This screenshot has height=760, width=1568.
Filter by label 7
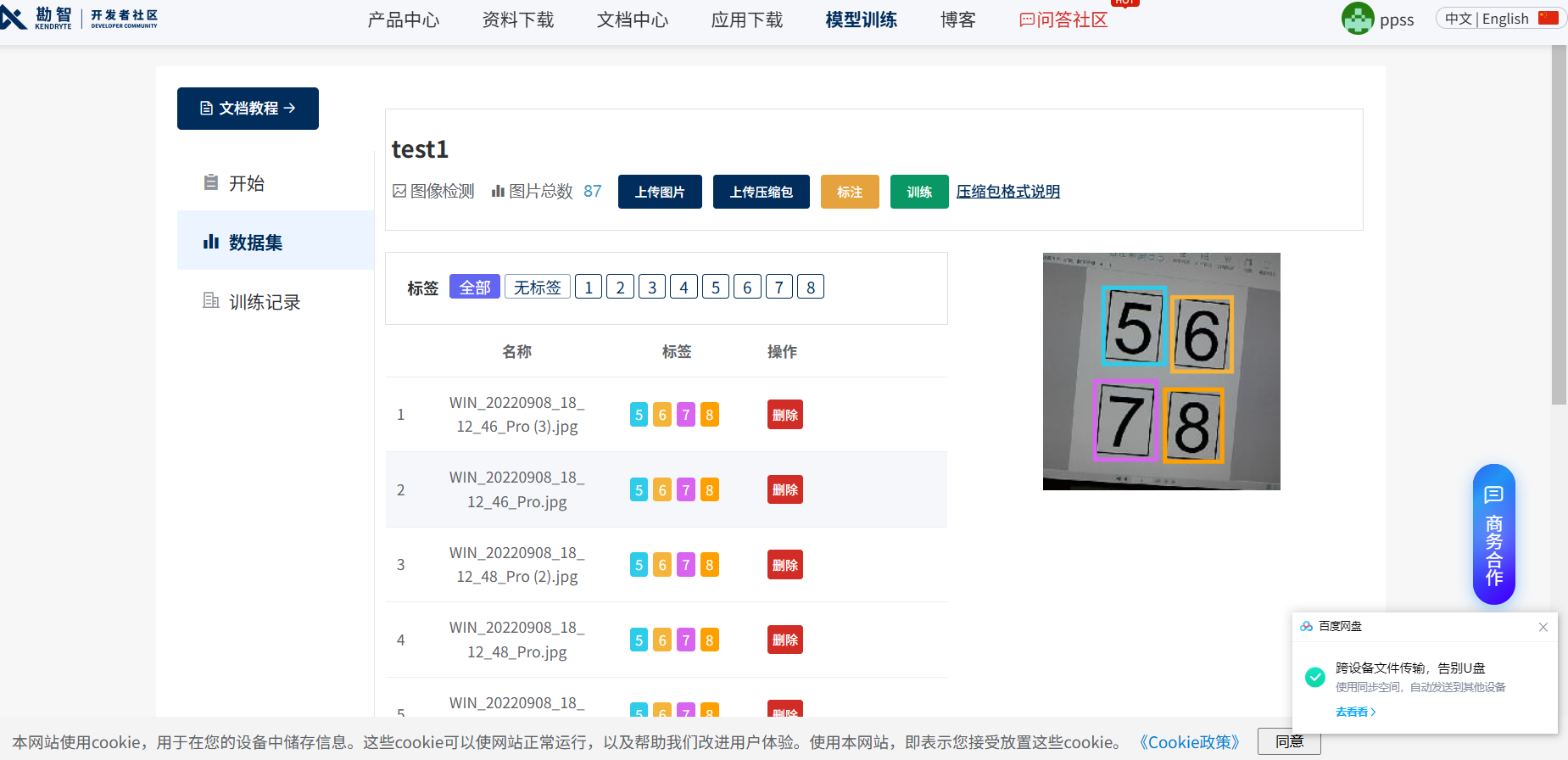779,287
